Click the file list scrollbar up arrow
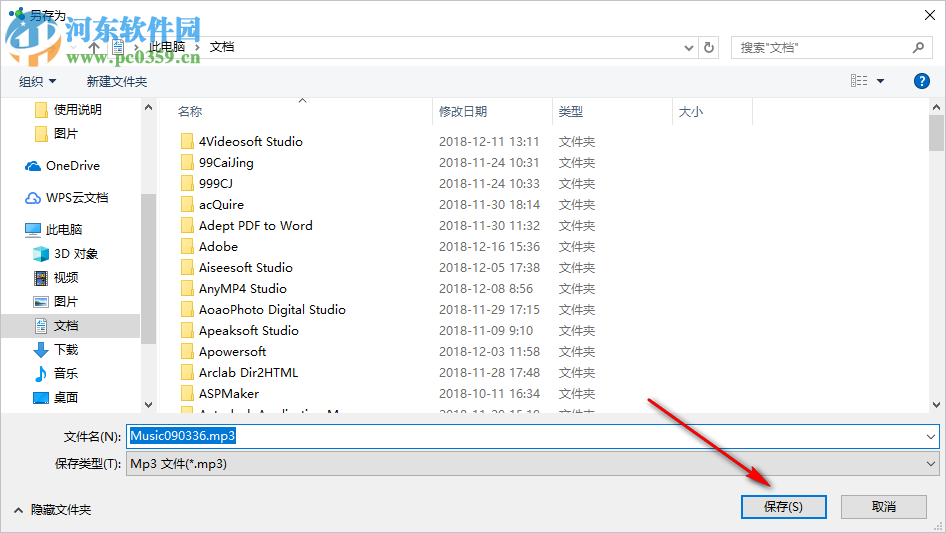The width and height of the screenshot is (946, 533). coord(936,107)
